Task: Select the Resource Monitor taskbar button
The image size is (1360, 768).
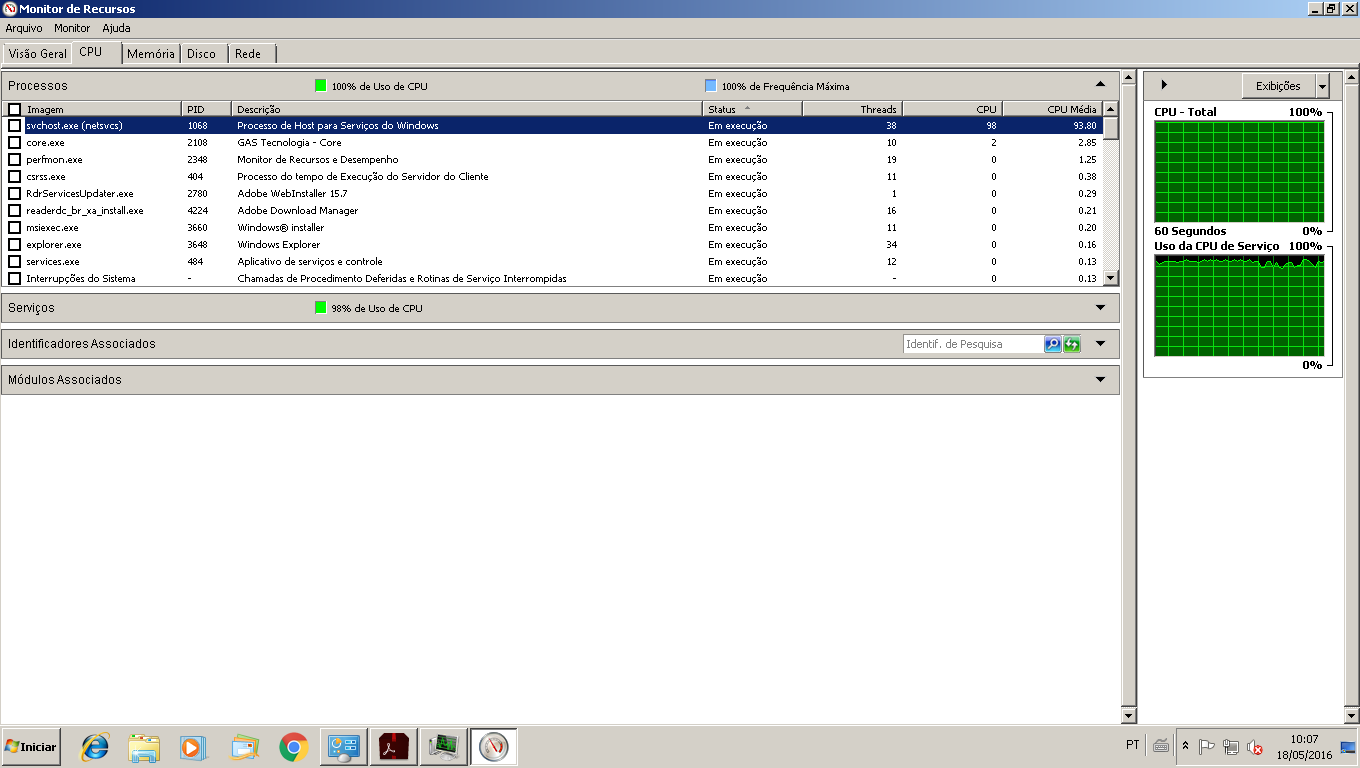Action: point(494,747)
